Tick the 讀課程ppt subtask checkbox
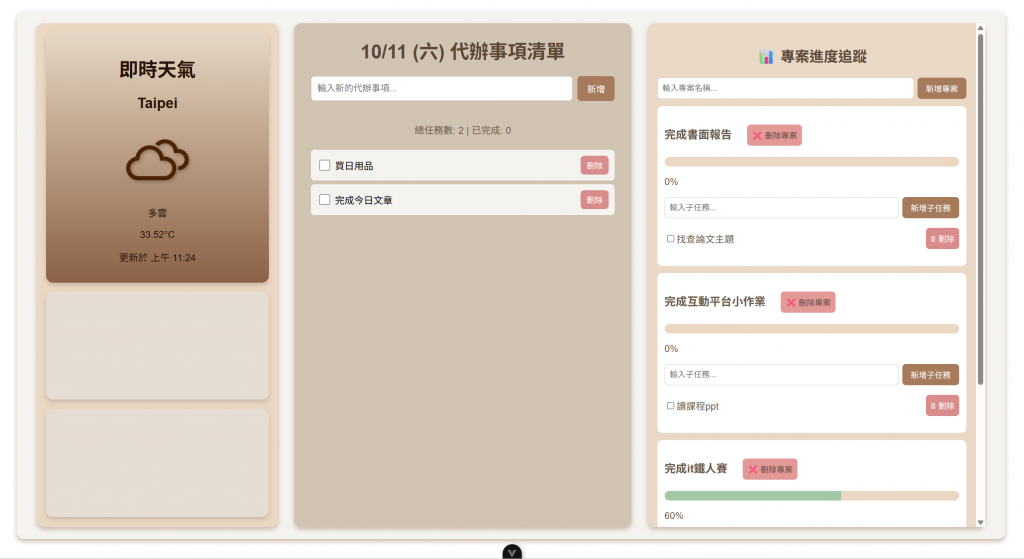This screenshot has height=559, width=1024. (670, 406)
